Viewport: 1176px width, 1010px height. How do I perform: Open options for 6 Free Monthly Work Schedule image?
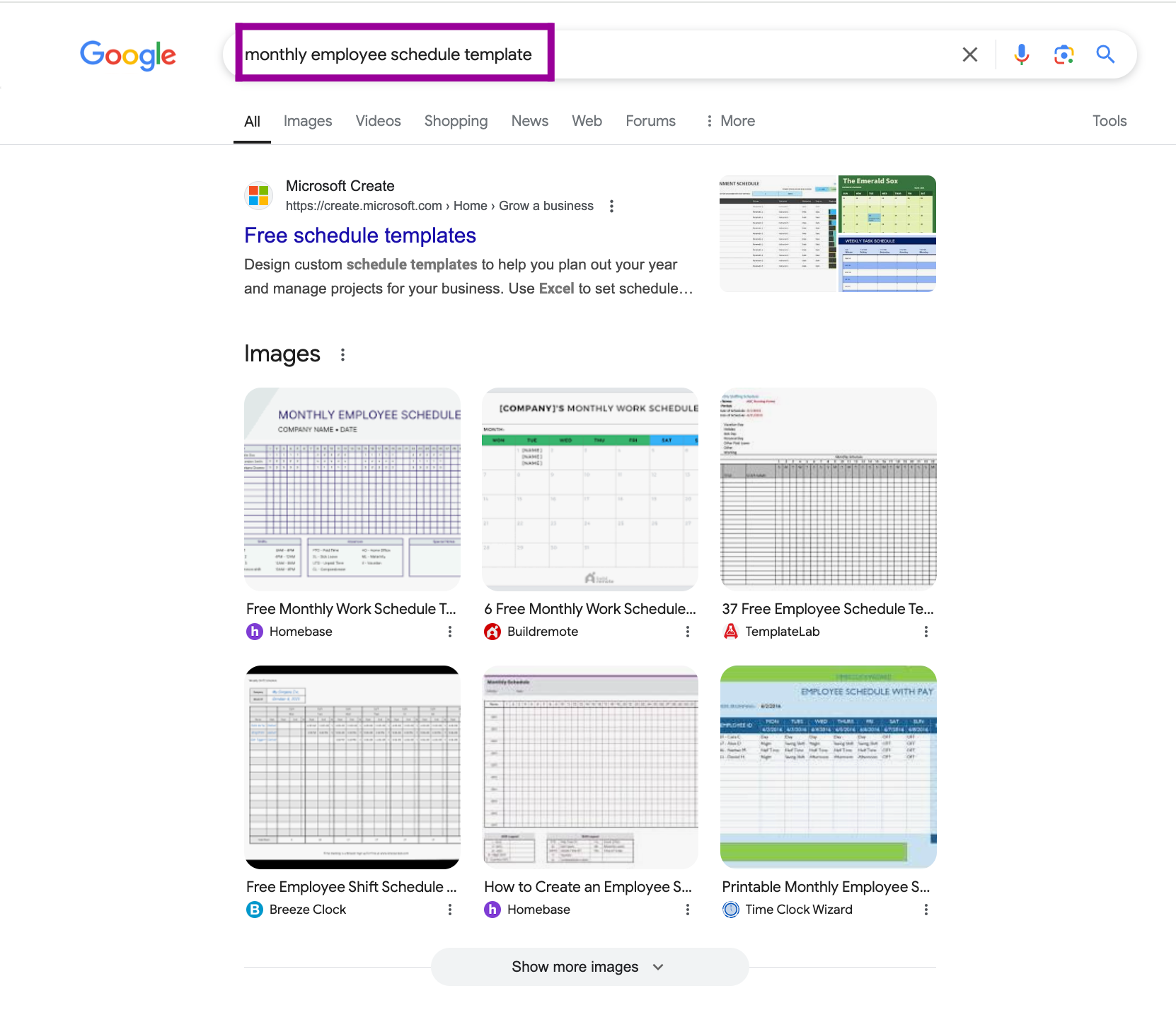pos(688,632)
